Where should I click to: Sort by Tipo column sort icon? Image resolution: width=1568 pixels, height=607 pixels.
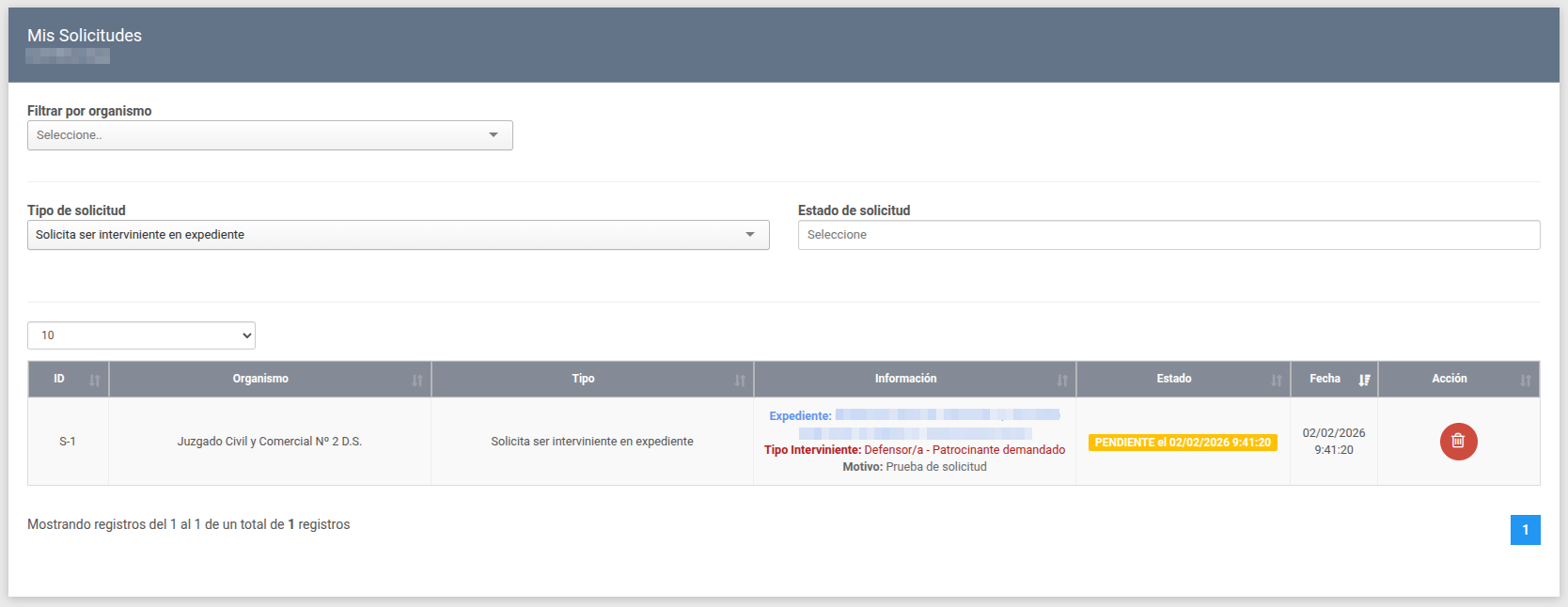coord(740,381)
